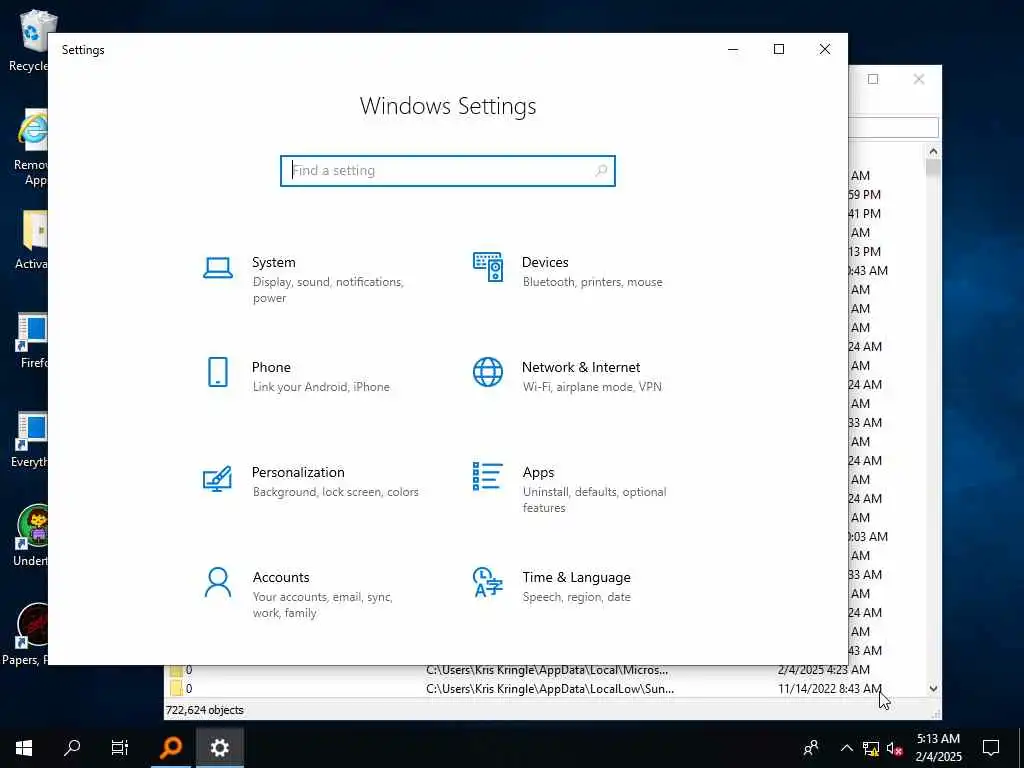
Task: Open the Personalization paintbrush icon
Action: coord(217,478)
